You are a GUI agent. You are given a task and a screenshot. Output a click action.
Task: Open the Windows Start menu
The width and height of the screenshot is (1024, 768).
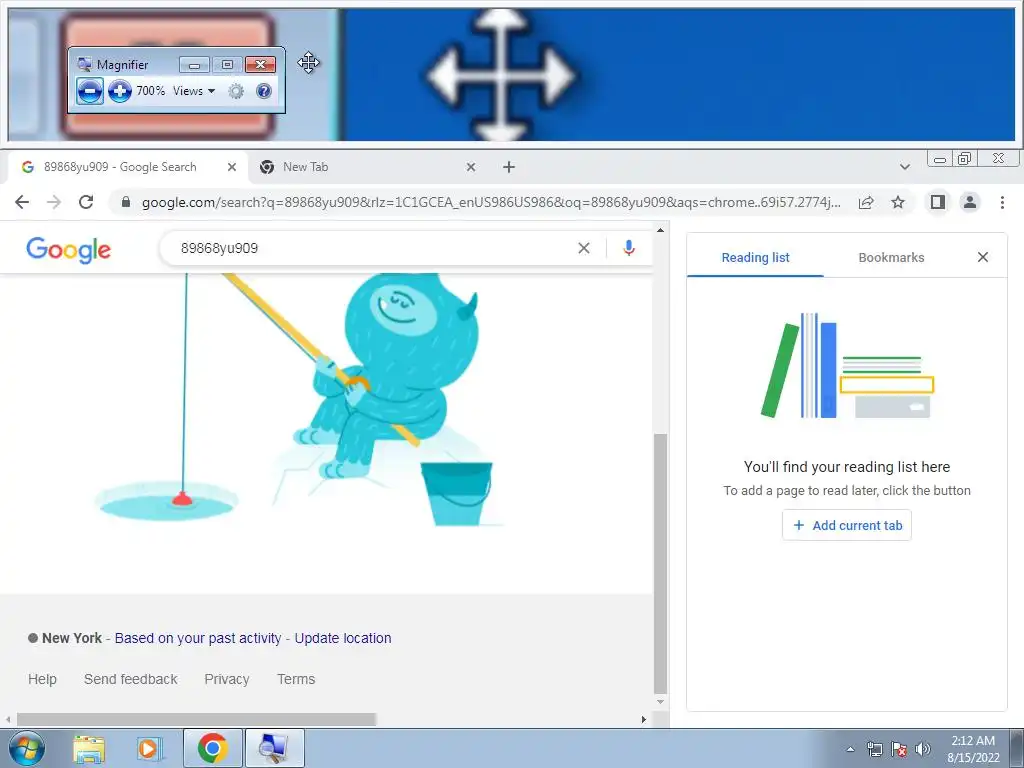pos(26,748)
